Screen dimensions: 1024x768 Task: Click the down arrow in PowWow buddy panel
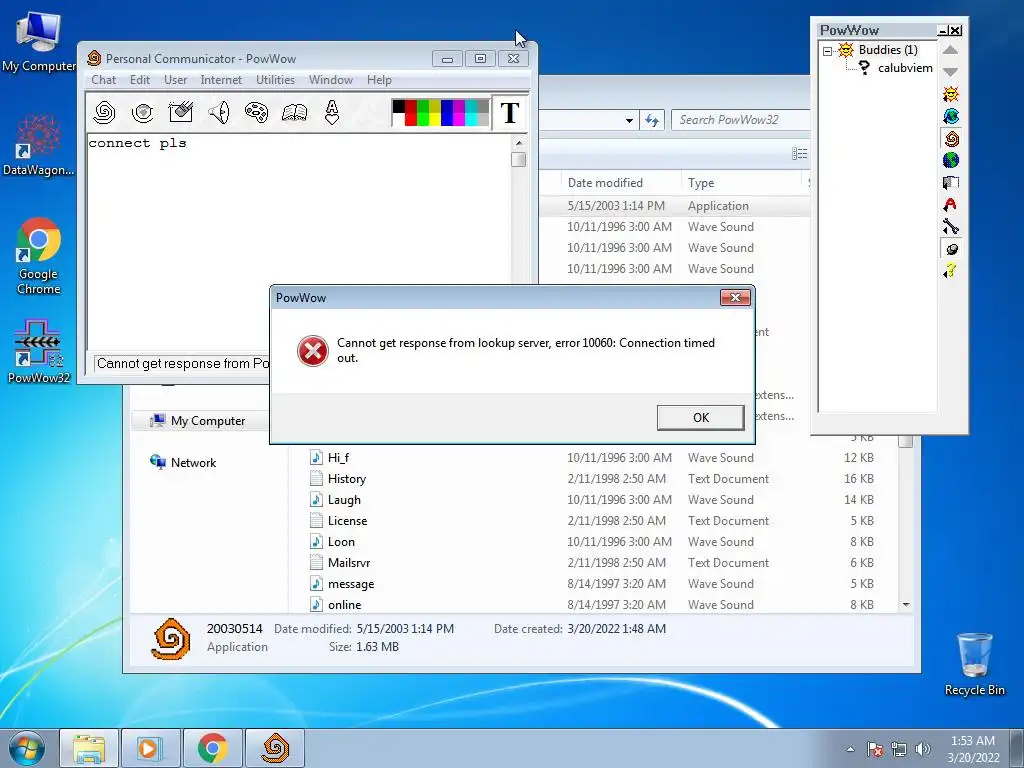[951, 71]
